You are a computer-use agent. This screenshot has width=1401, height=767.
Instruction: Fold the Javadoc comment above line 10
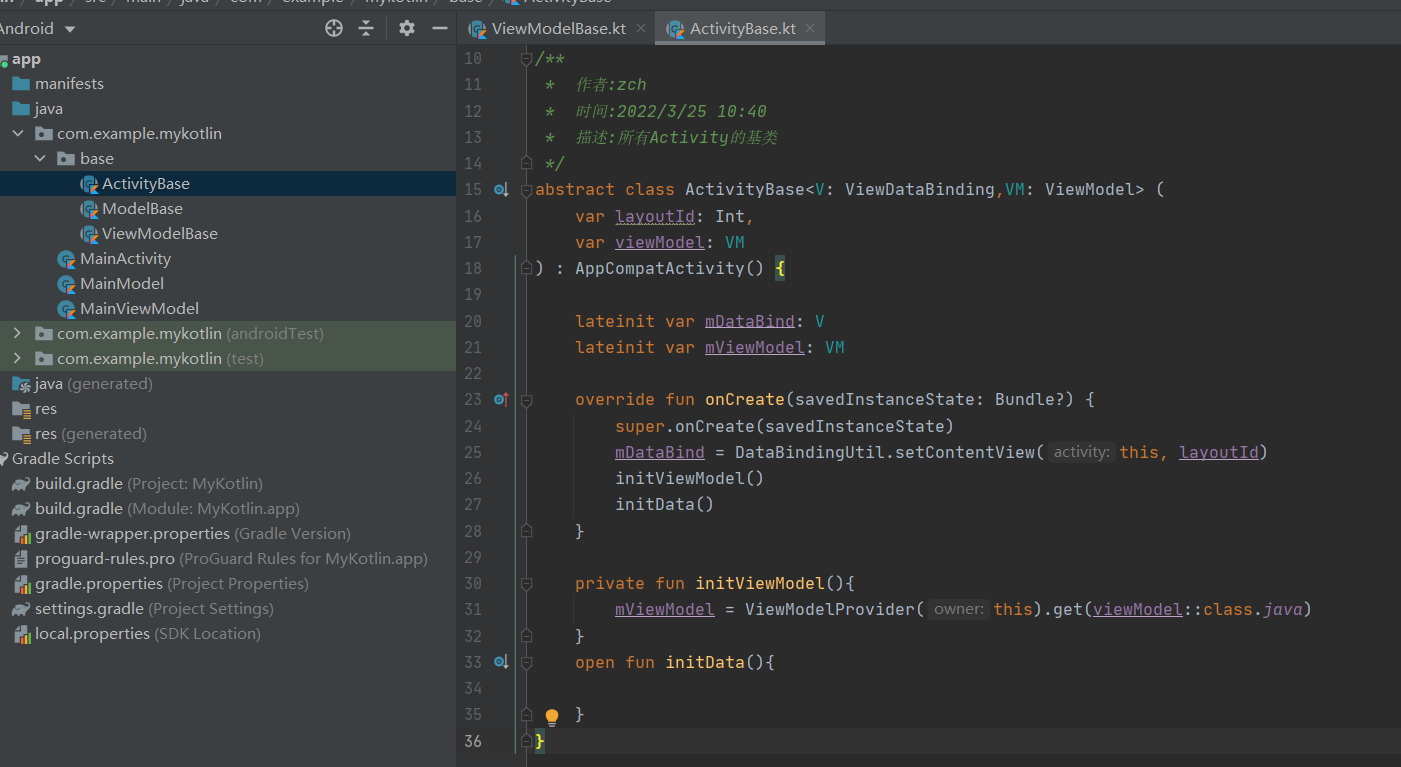526,57
